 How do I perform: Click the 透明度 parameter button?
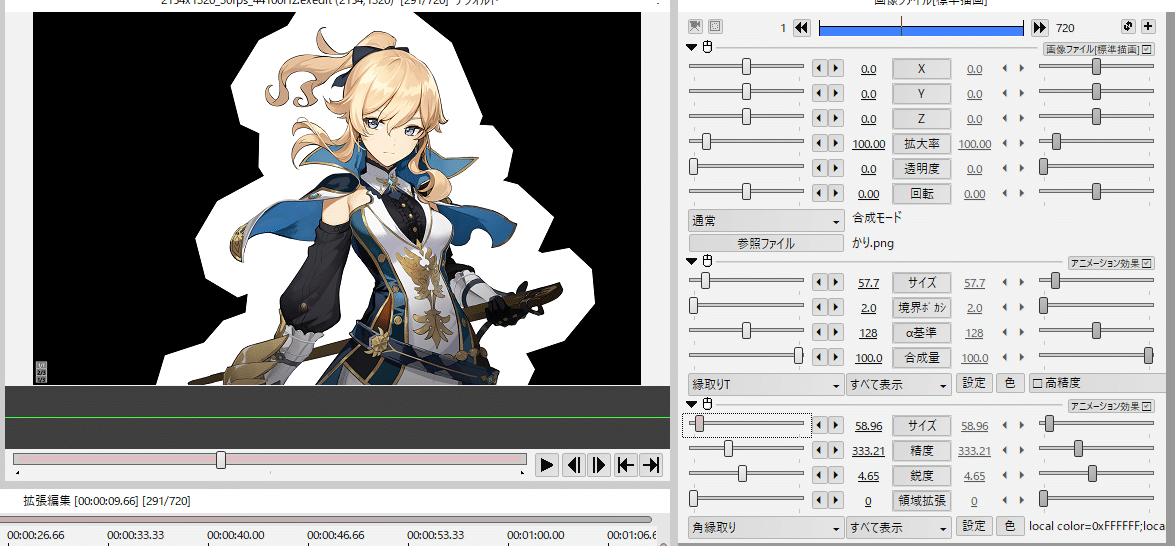(922, 169)
